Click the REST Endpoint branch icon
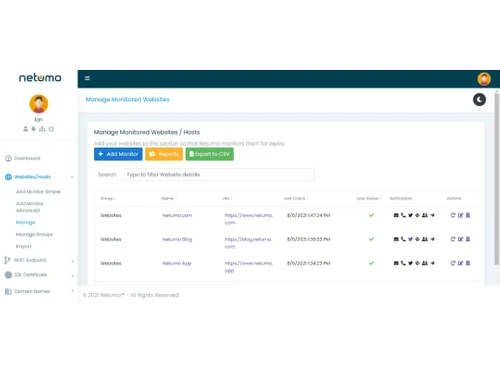Viewport: 500px width, 375px height. tap(7, 260)
